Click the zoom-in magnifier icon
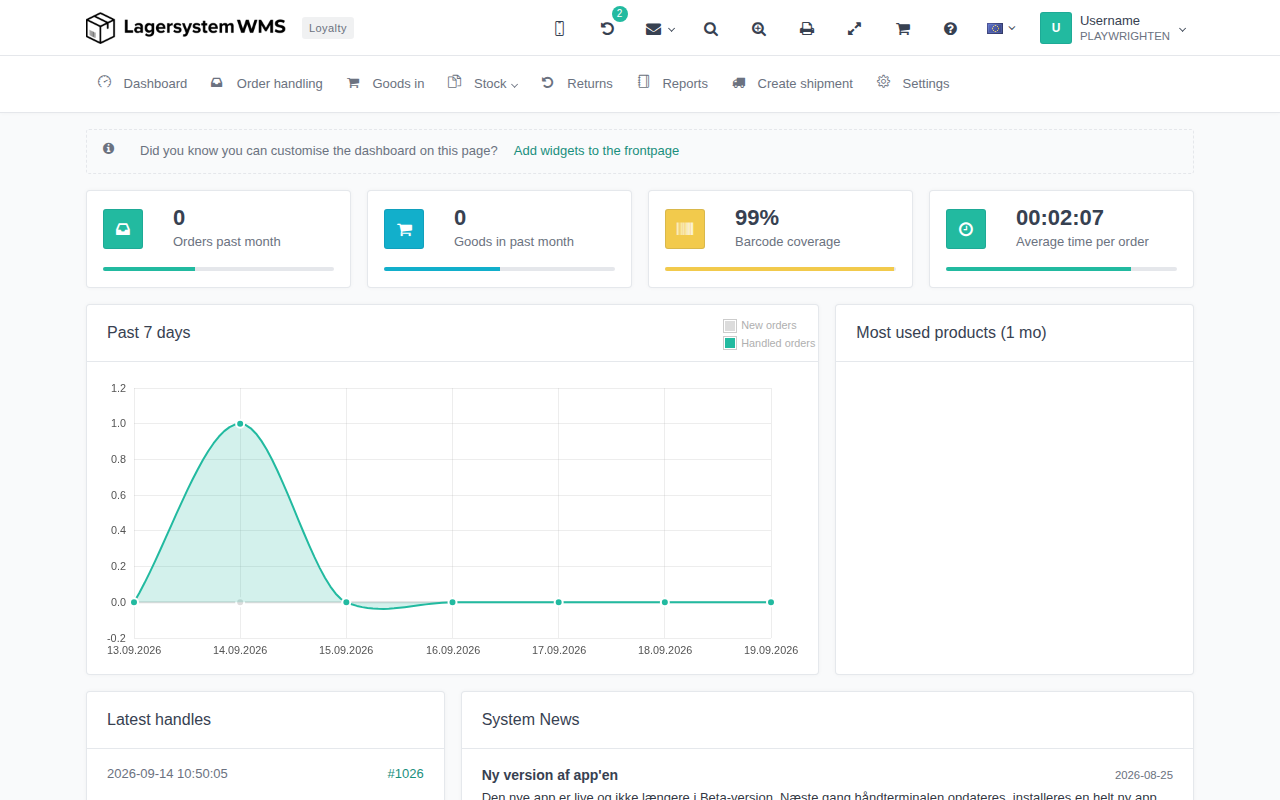This screenshot has height=800, width=1280. (759, 29)
